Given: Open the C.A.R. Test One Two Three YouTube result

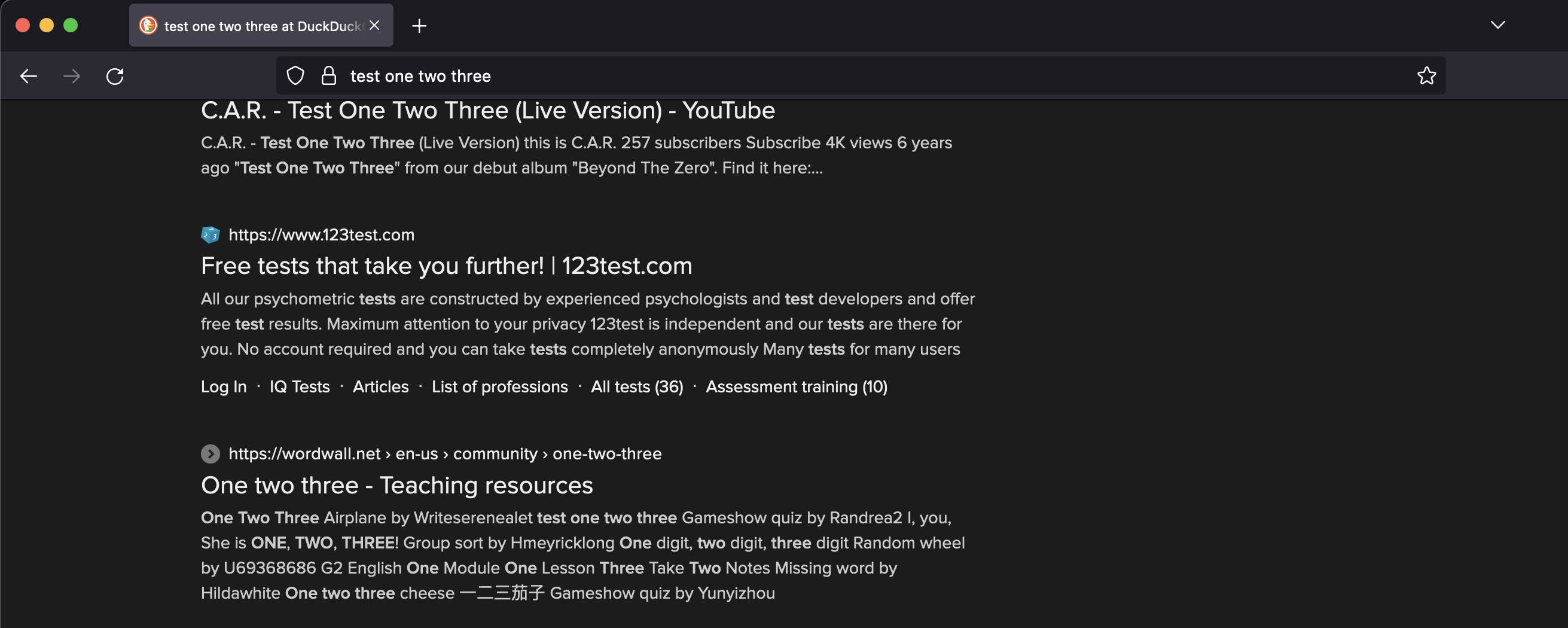Looking at the screenshot, I should pyautogui.click(x=487, y=111).
